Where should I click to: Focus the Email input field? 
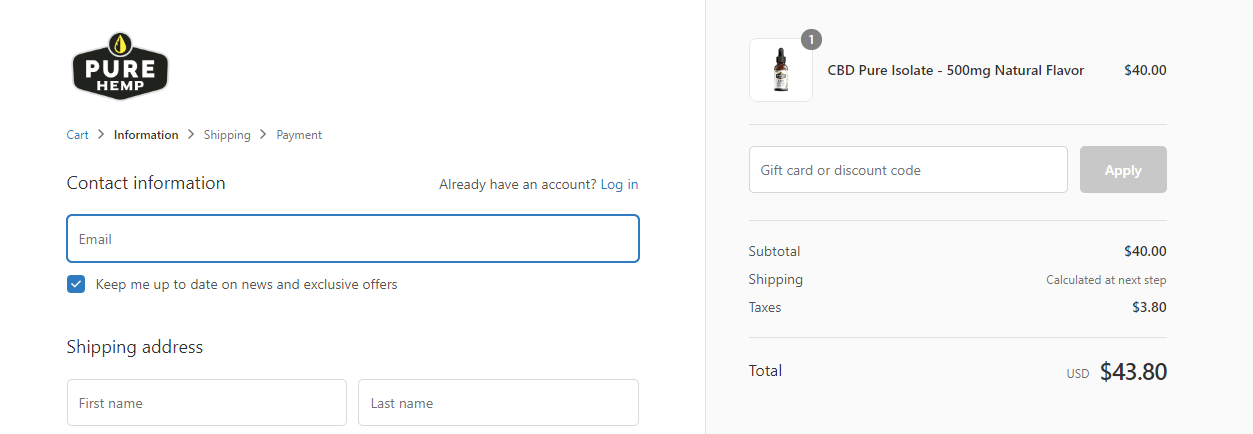click(352, 239)
